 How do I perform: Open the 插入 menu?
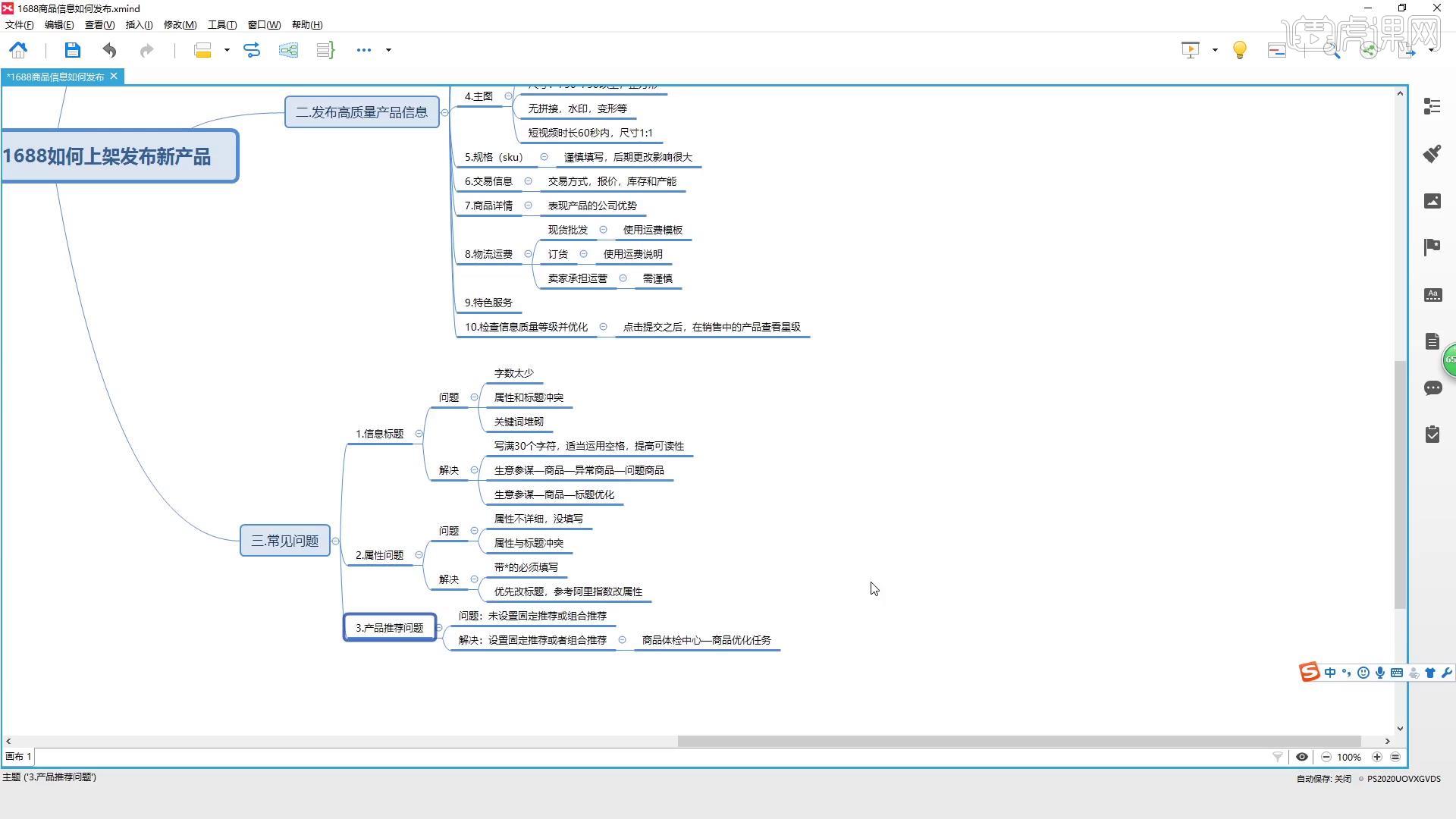(139, 25)
